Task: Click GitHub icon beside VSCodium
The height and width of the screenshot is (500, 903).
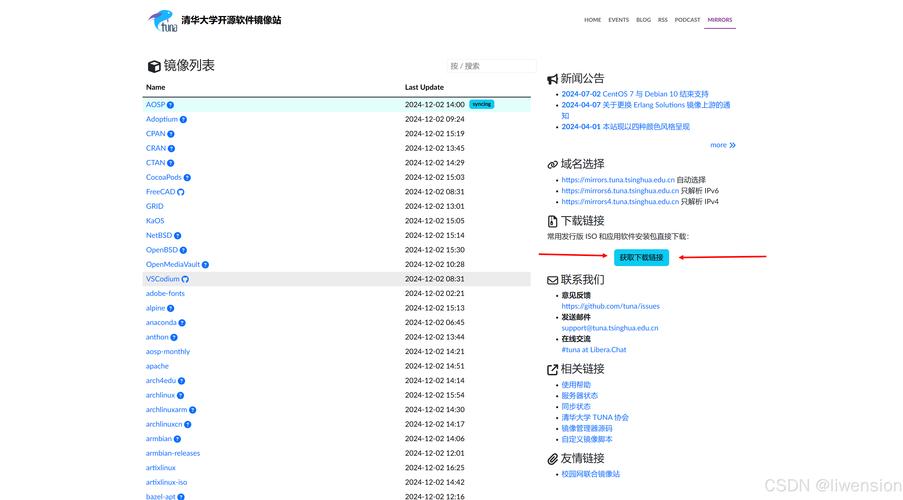Action: pyautogui.click(x=185, y=279)
